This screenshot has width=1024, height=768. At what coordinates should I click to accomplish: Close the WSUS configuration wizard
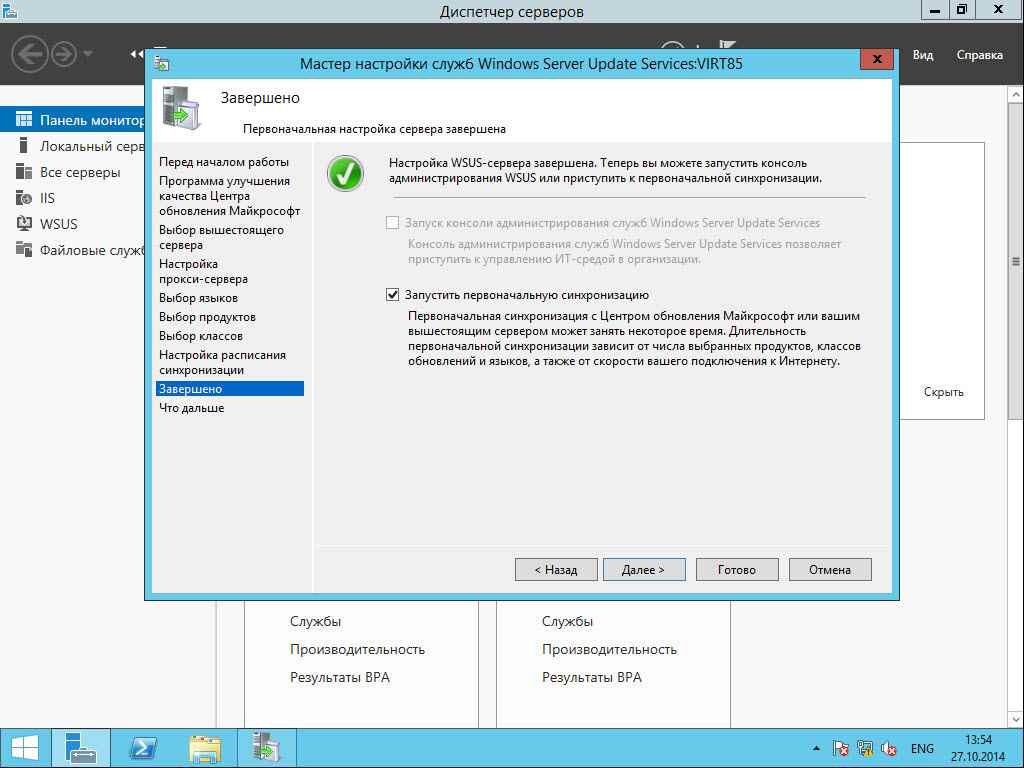(877, 59)
